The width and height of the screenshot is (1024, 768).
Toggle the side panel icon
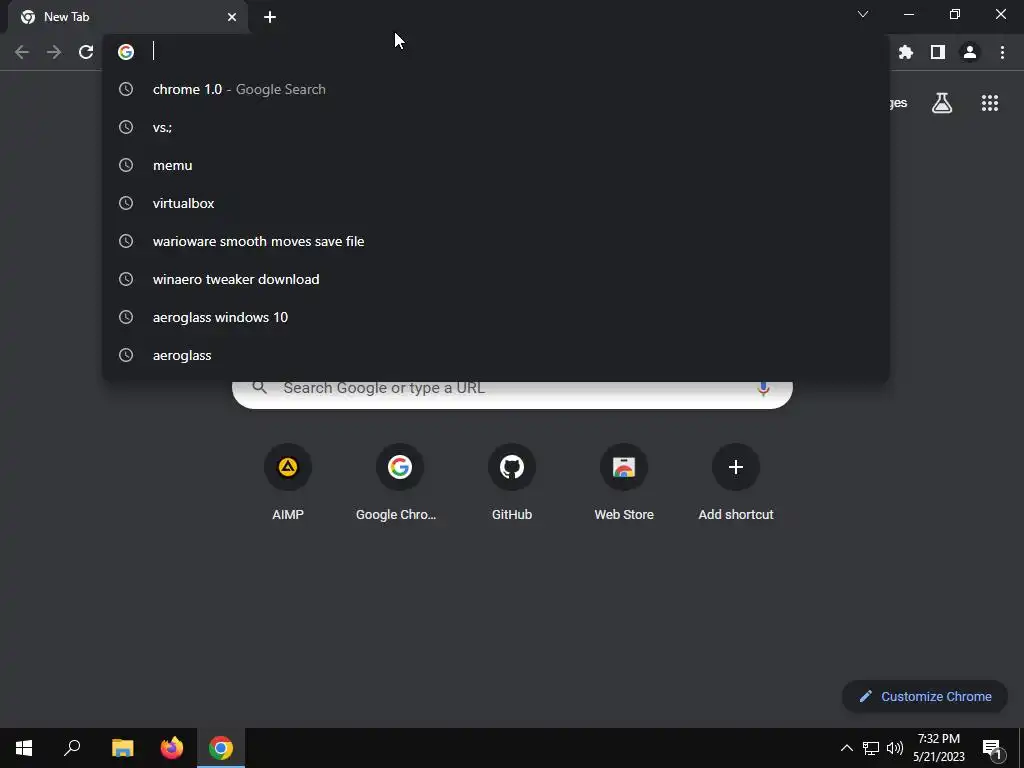click(938, 52)
